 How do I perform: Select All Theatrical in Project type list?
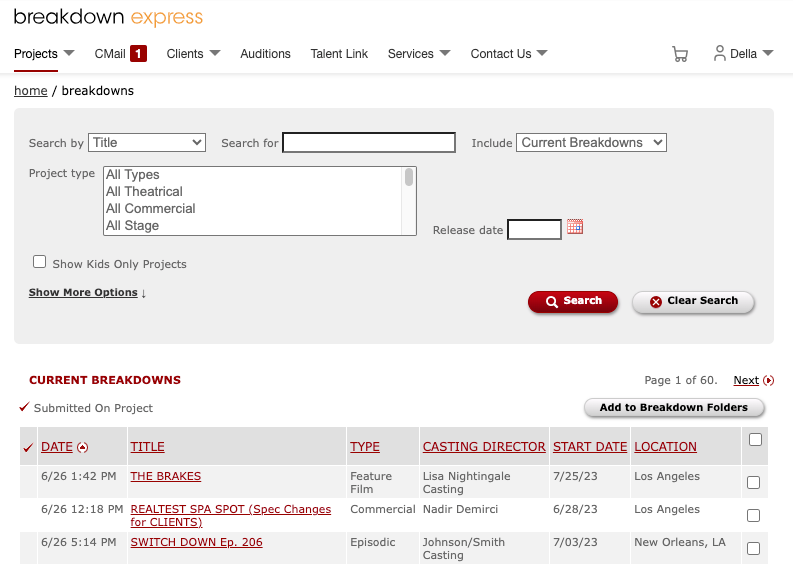[253, 192]
